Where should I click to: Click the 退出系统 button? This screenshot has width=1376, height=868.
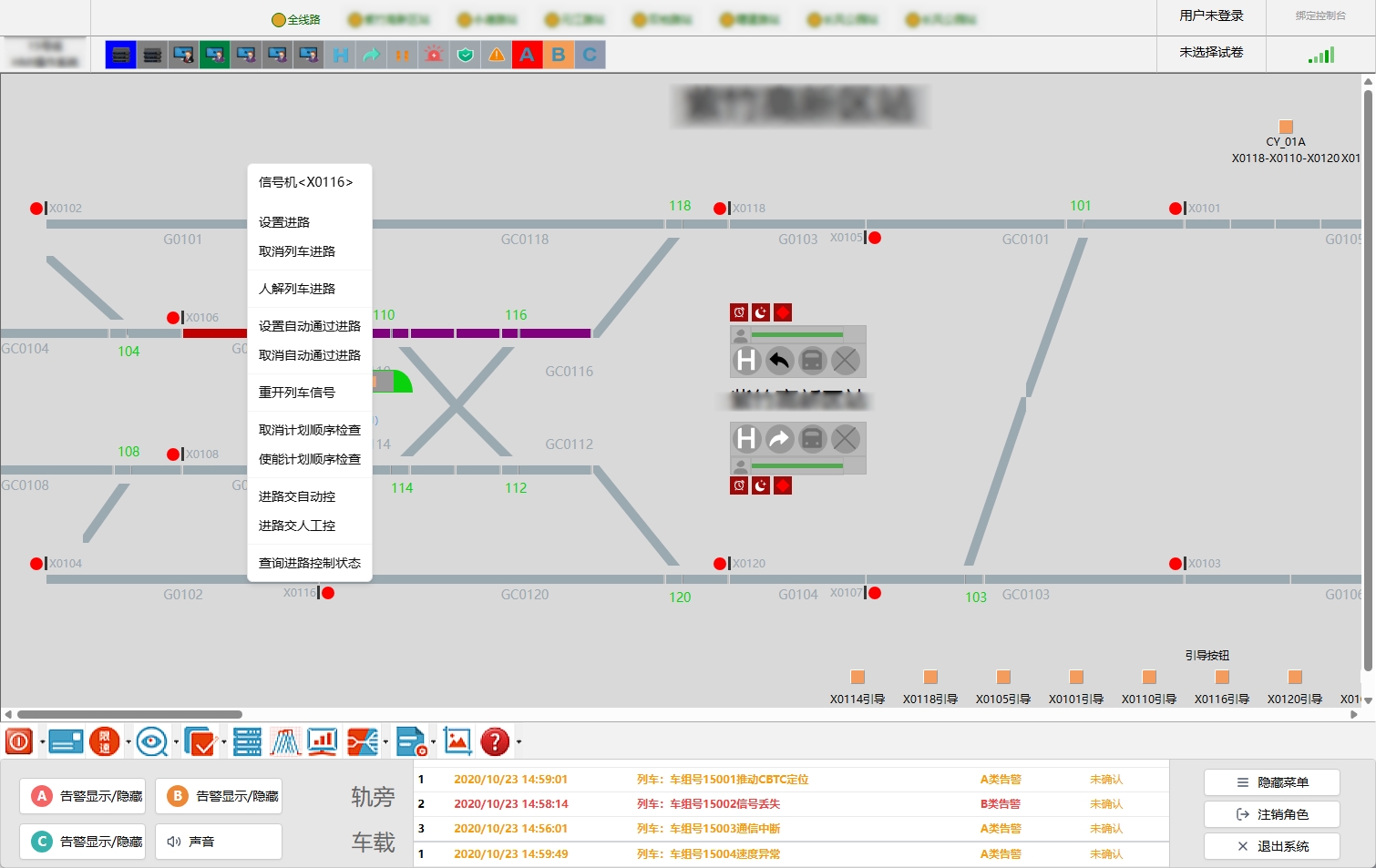pyautogui.click(x=1272, y=846)
